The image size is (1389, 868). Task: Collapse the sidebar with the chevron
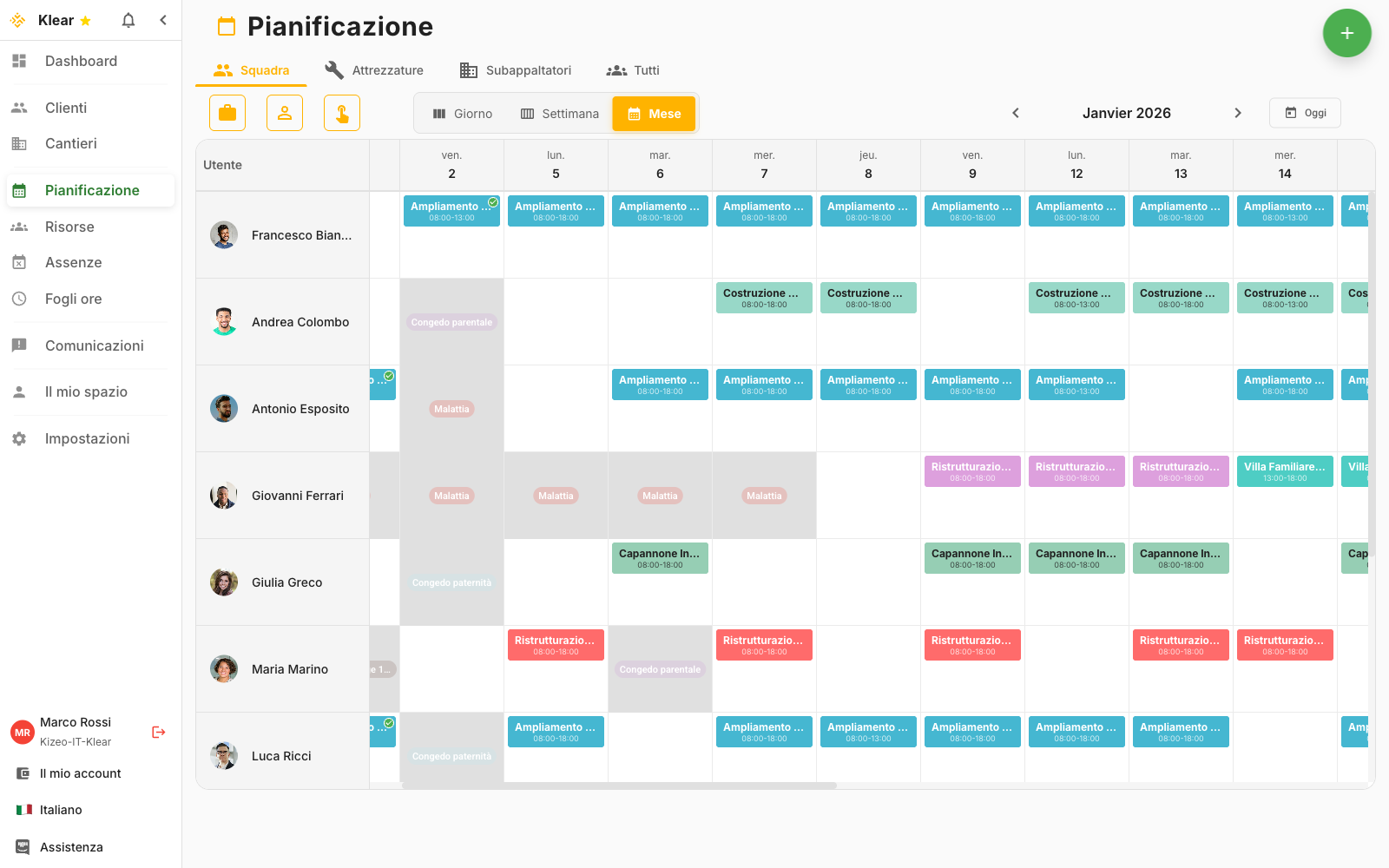coord(163,20)
